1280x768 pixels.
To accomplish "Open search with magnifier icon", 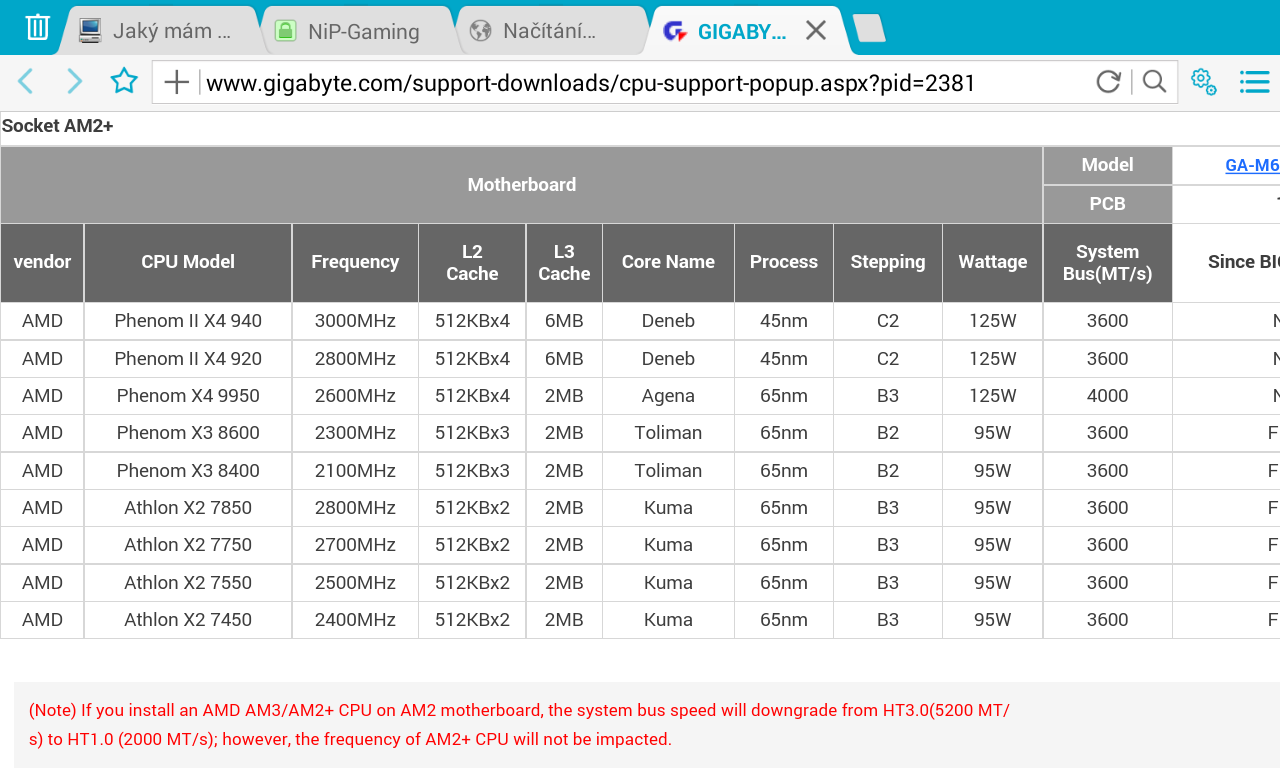I will point(1154,82).
